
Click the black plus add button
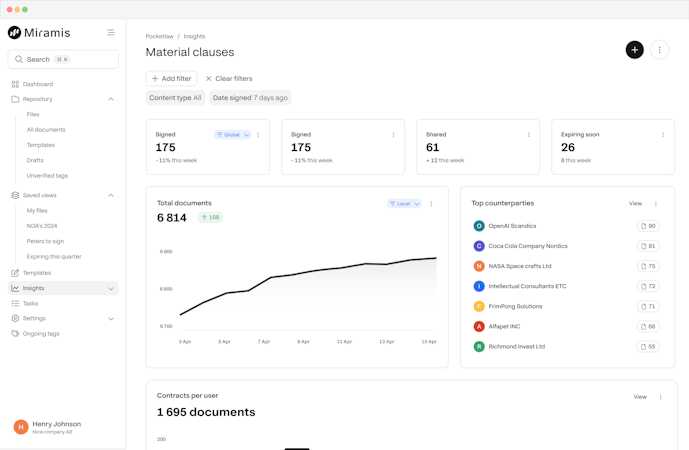coord(635,50)
